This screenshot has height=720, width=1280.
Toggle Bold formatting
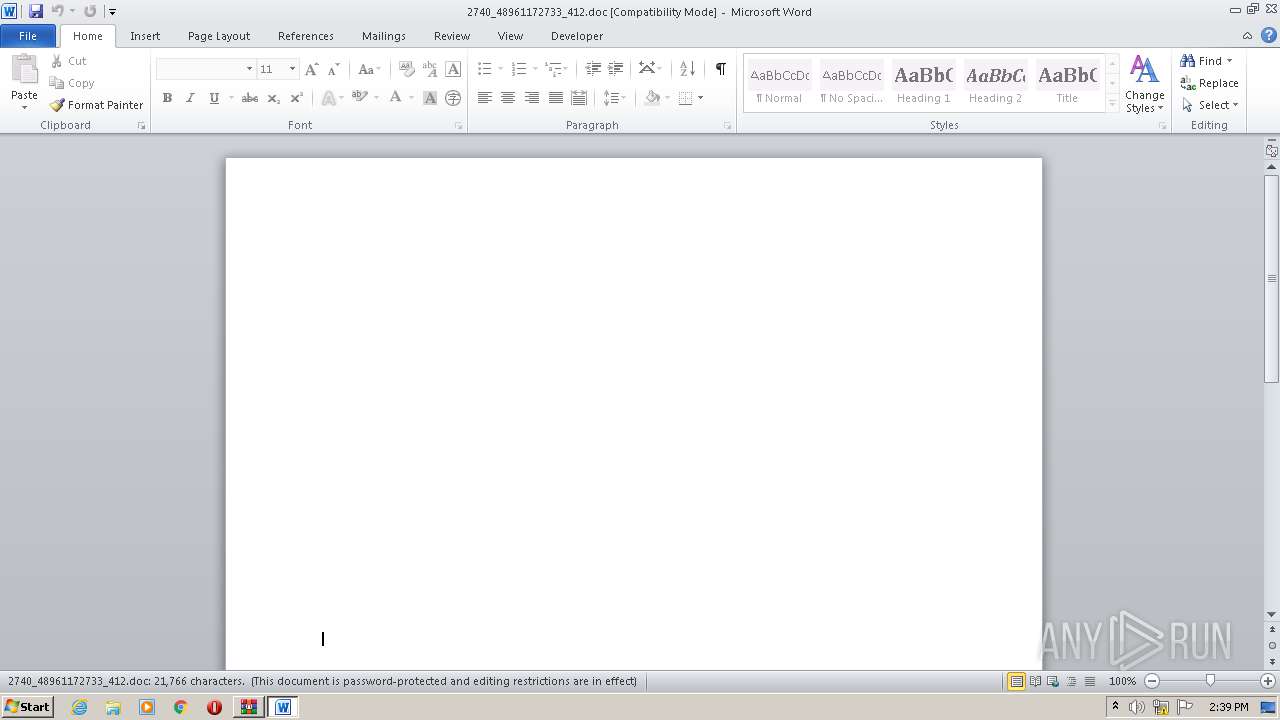pyautogui.click(x=167, y=98)
